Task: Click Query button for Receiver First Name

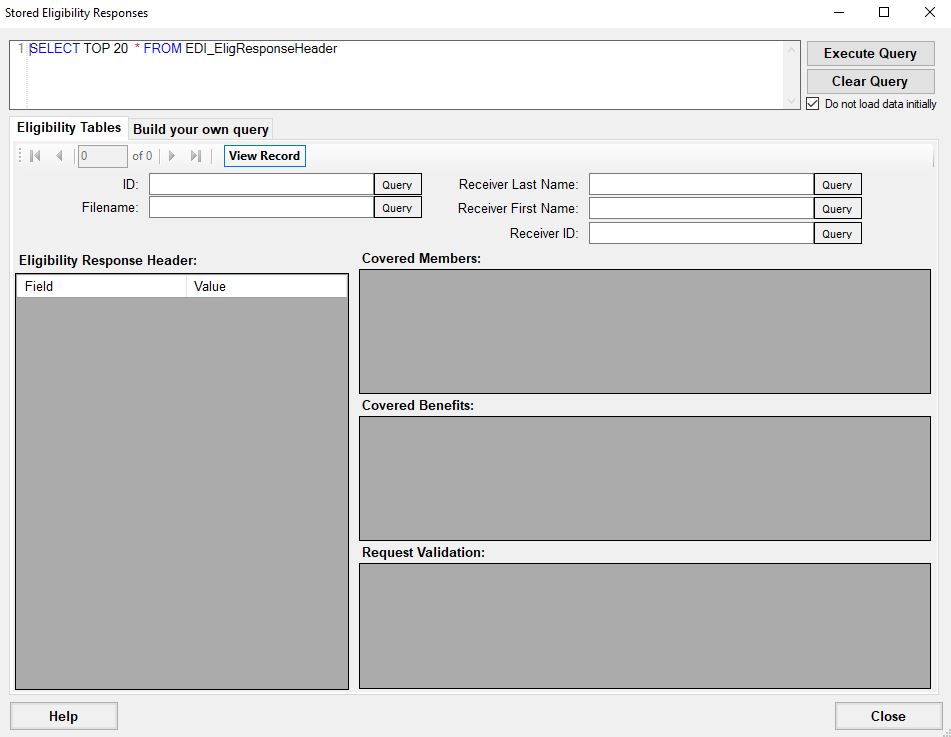Action: tap(837, 209)
